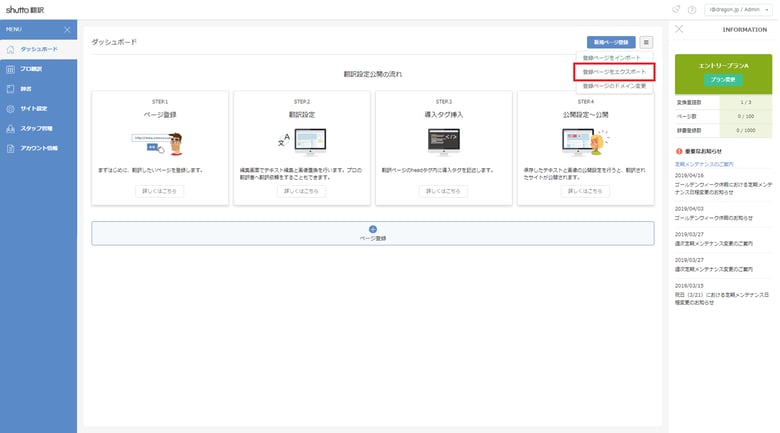This screenshot has height=433, width=780.
Task: Click the ダッシュボード page heading
Action: [114, 42]
